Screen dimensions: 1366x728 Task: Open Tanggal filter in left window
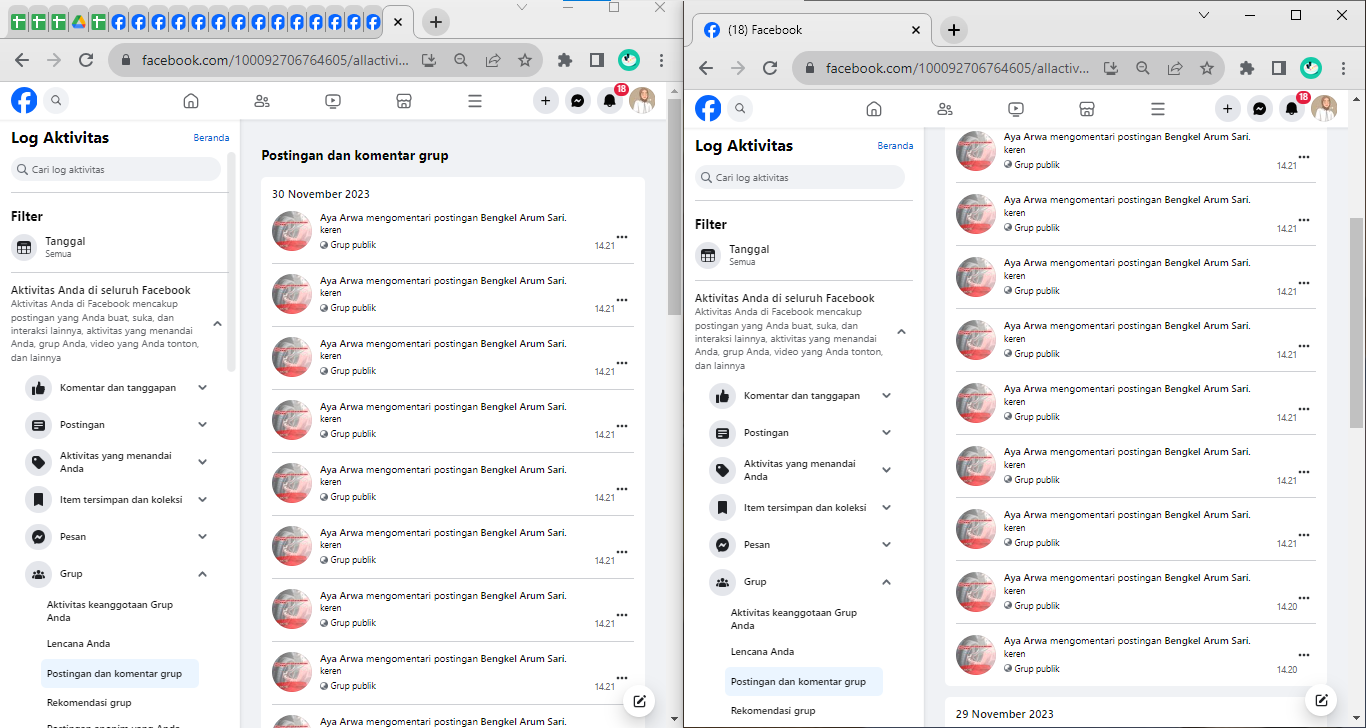pyautogui.click(x=119, y=247)
